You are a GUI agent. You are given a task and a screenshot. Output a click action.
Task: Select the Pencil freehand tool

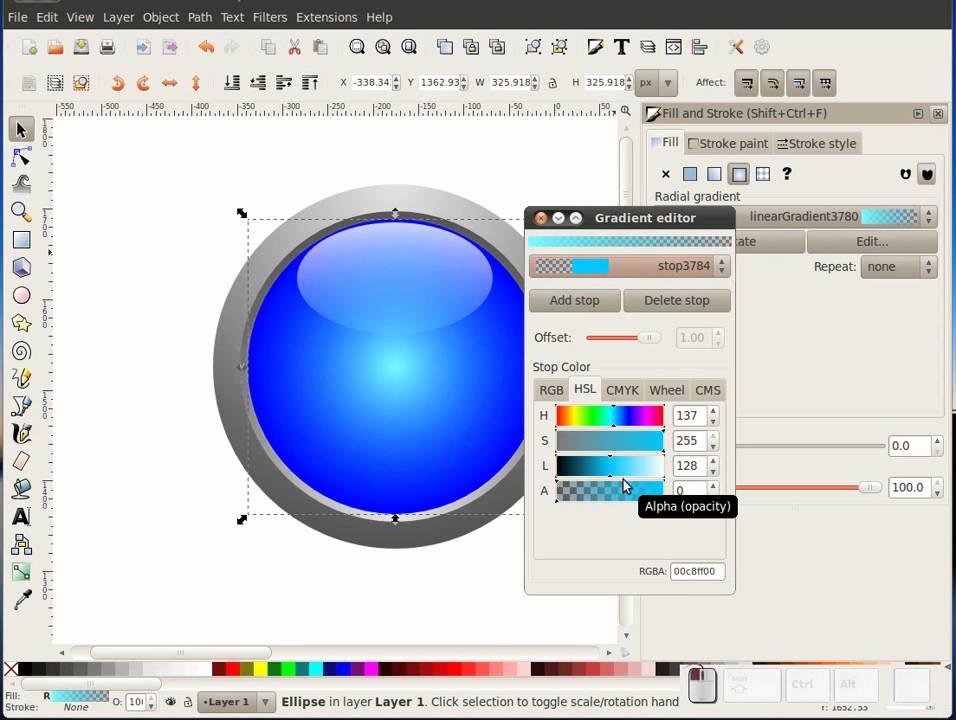pos(21,378)
